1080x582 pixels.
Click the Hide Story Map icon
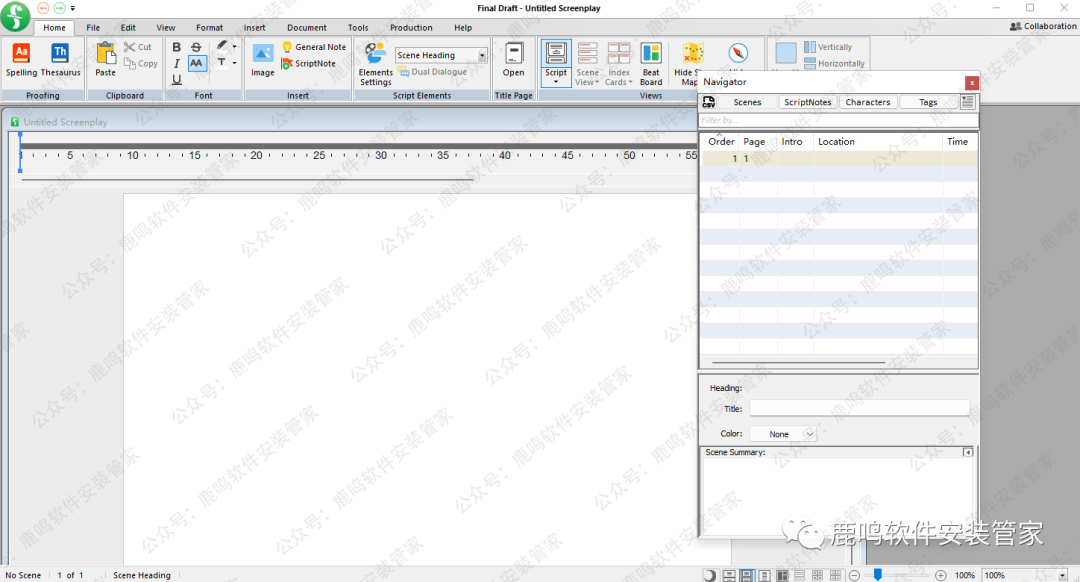click(692, 54)
